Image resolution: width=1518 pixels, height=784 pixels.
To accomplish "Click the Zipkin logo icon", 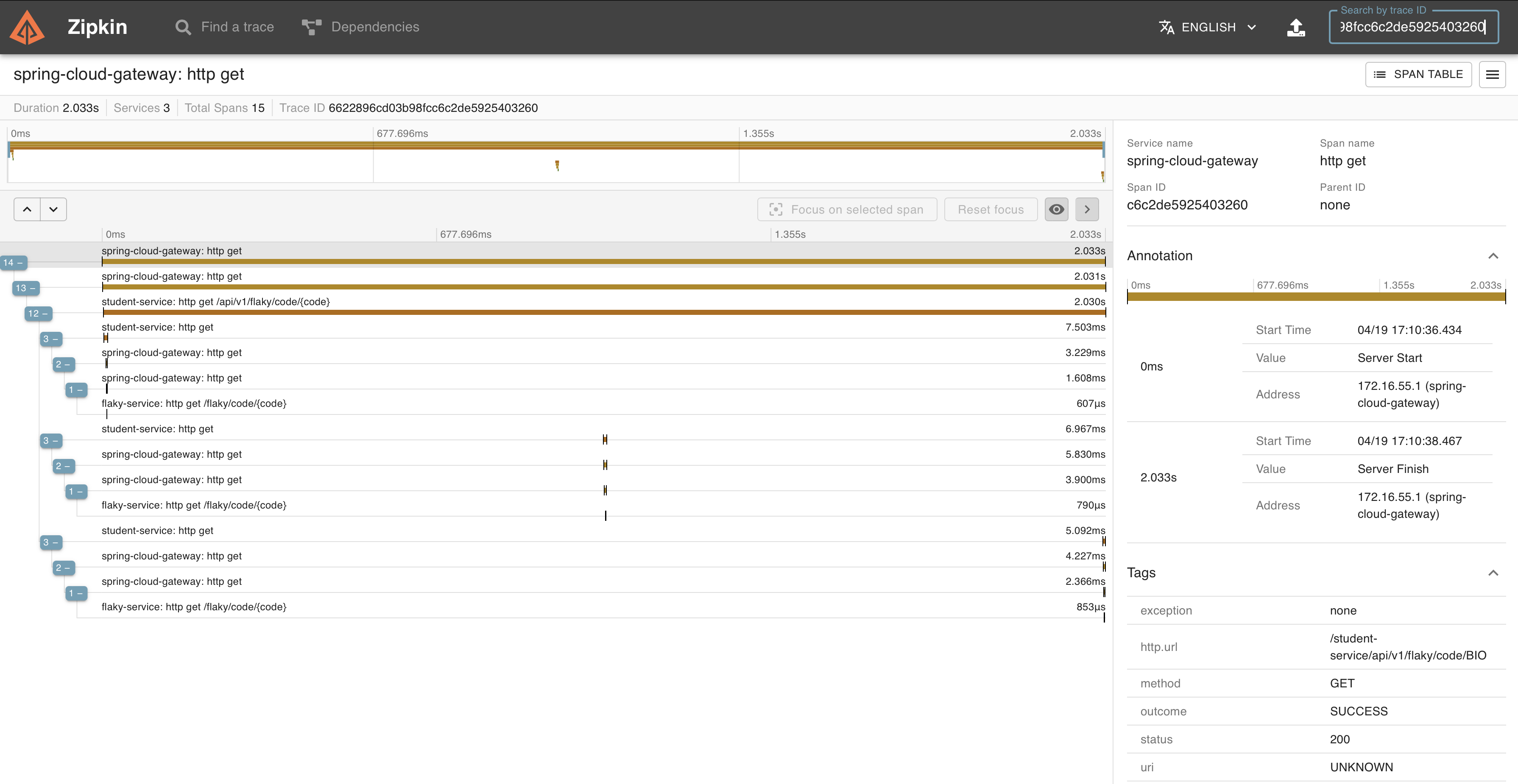I will [27, 27].
